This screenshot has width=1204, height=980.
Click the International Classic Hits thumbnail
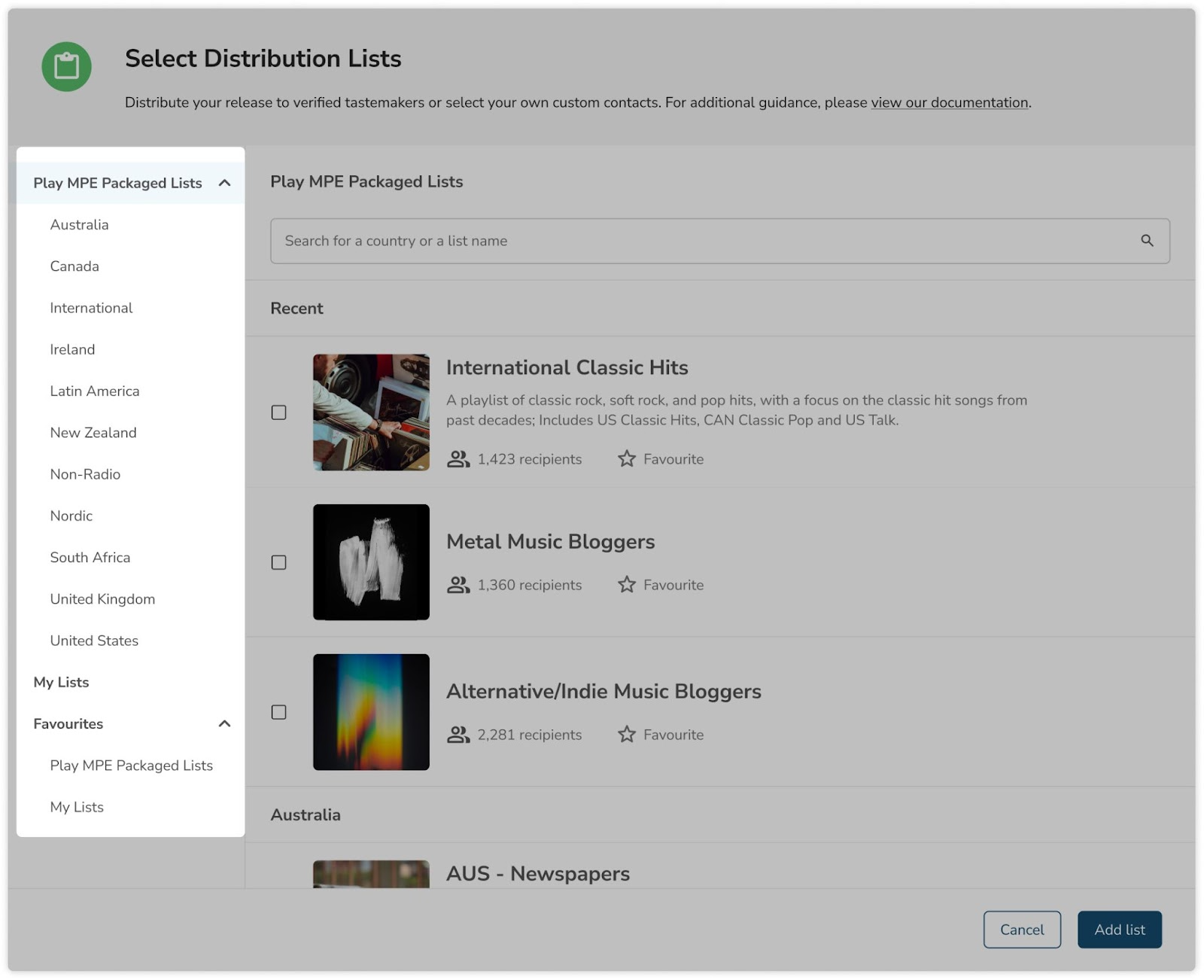(371, 412)
